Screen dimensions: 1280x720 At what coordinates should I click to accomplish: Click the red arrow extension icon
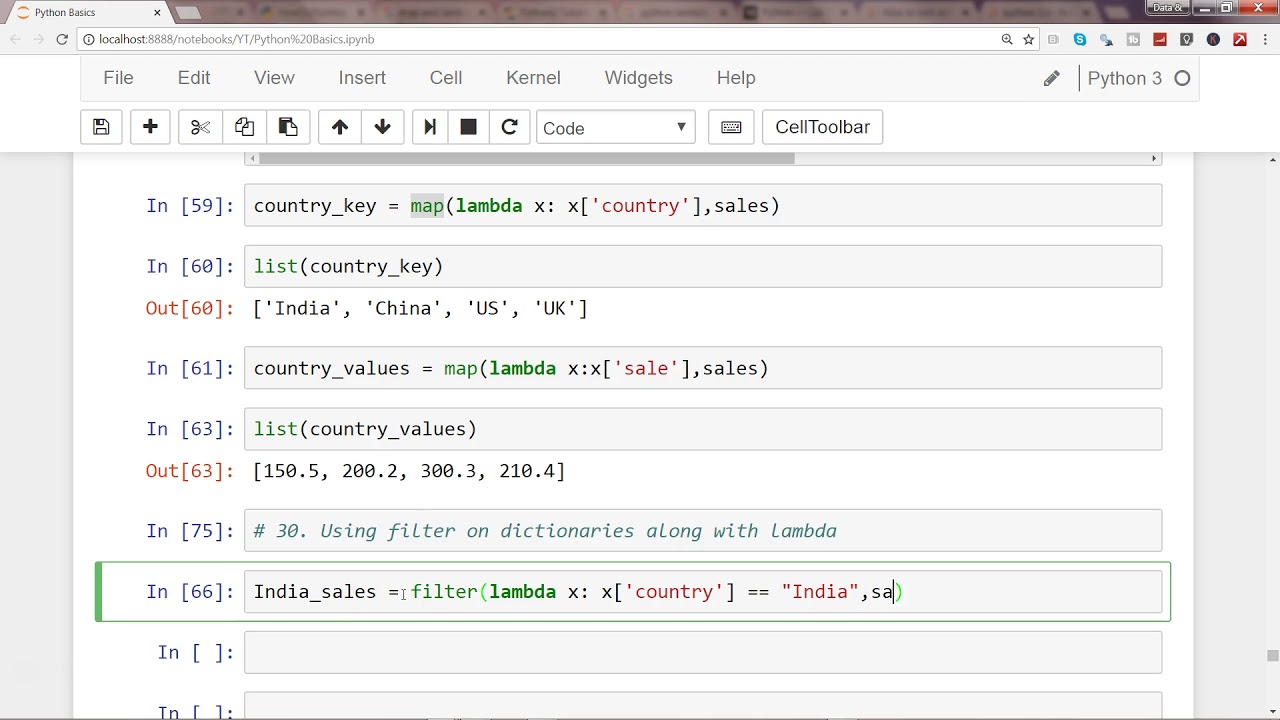[x=1240, y=39]
